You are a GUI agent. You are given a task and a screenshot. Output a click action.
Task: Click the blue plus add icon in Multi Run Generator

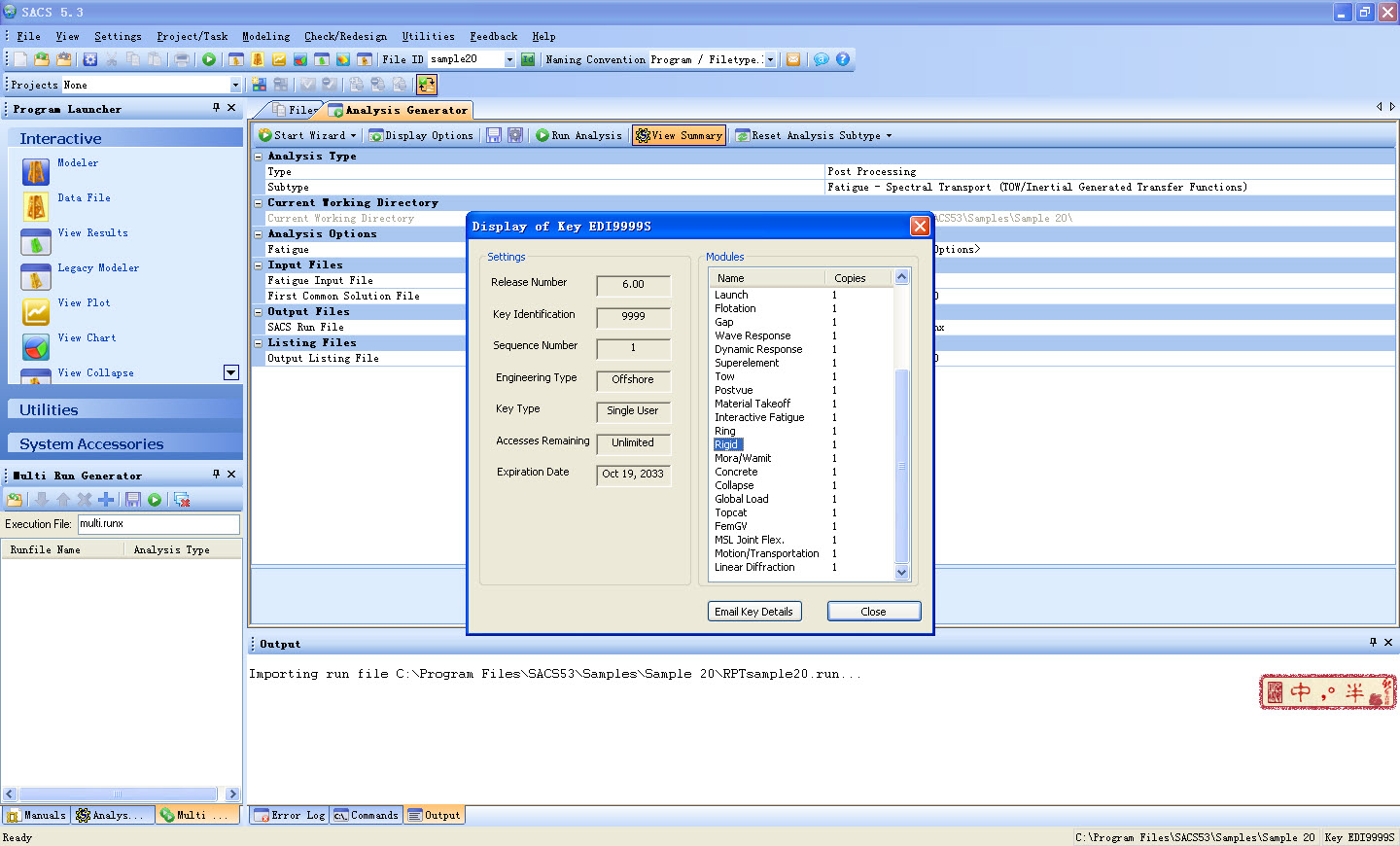click(x=106, y=500)
